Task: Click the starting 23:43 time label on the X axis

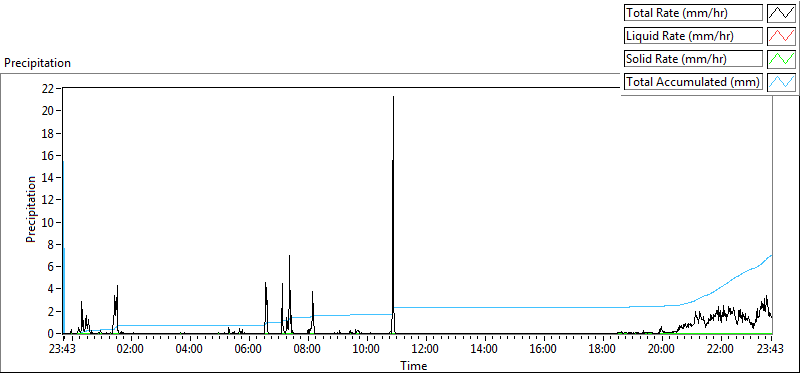Action: point(63,350)
